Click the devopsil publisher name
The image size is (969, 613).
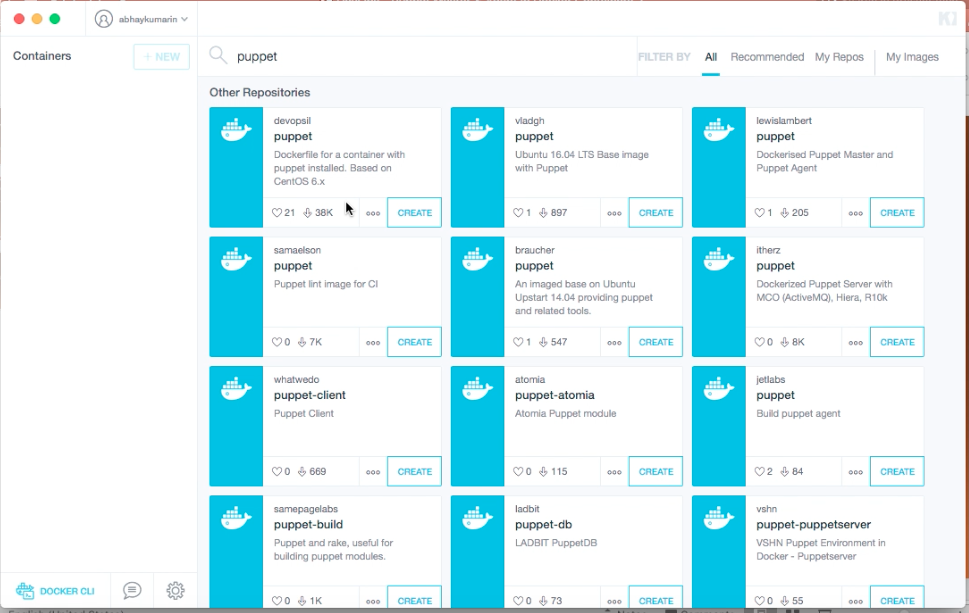coord(292,120)
